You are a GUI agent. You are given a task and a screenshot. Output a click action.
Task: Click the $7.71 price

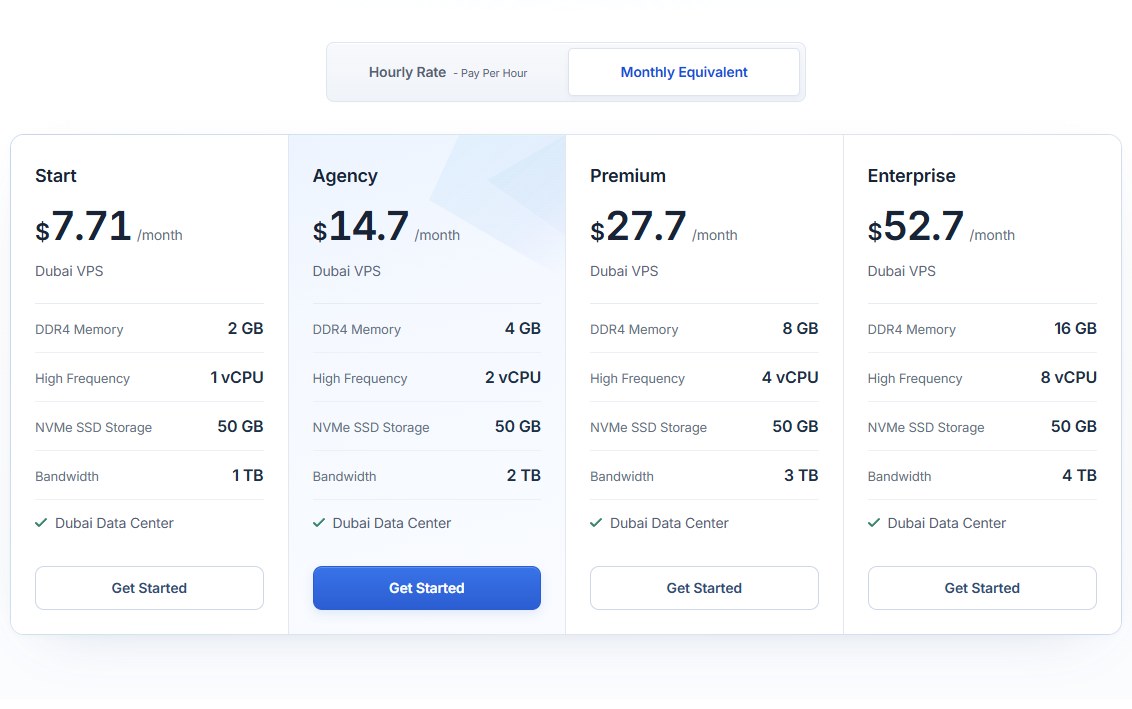tap(83, 227)
